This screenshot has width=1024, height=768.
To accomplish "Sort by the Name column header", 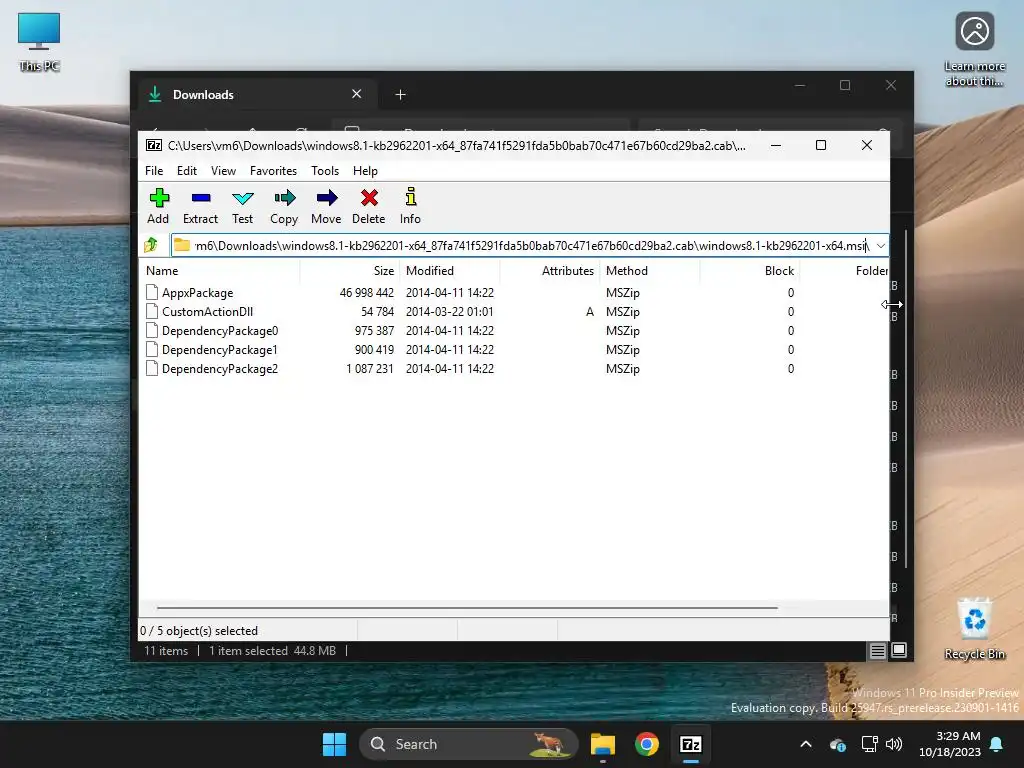I will [x=219, y=270].
